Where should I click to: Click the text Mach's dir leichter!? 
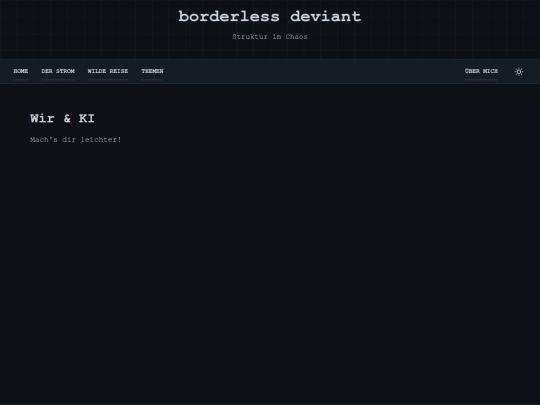pos(75,139)
